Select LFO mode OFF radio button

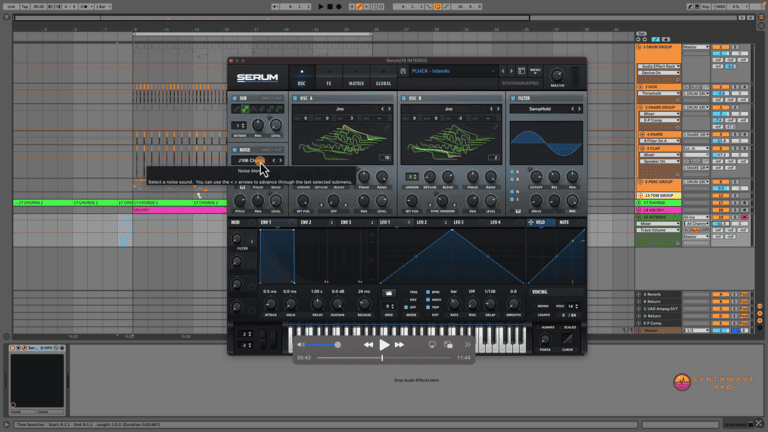(406, 307)
